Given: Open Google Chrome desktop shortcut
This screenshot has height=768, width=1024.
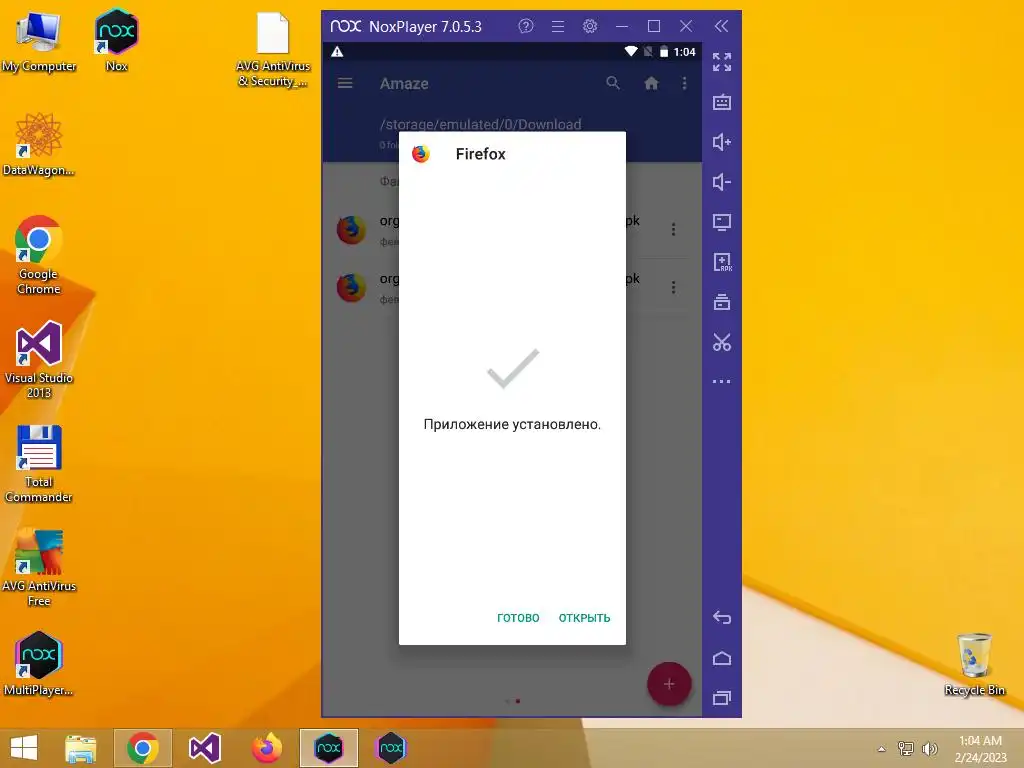Looking at the screenshot, I should pyautogui.click(x=39, y=255).
